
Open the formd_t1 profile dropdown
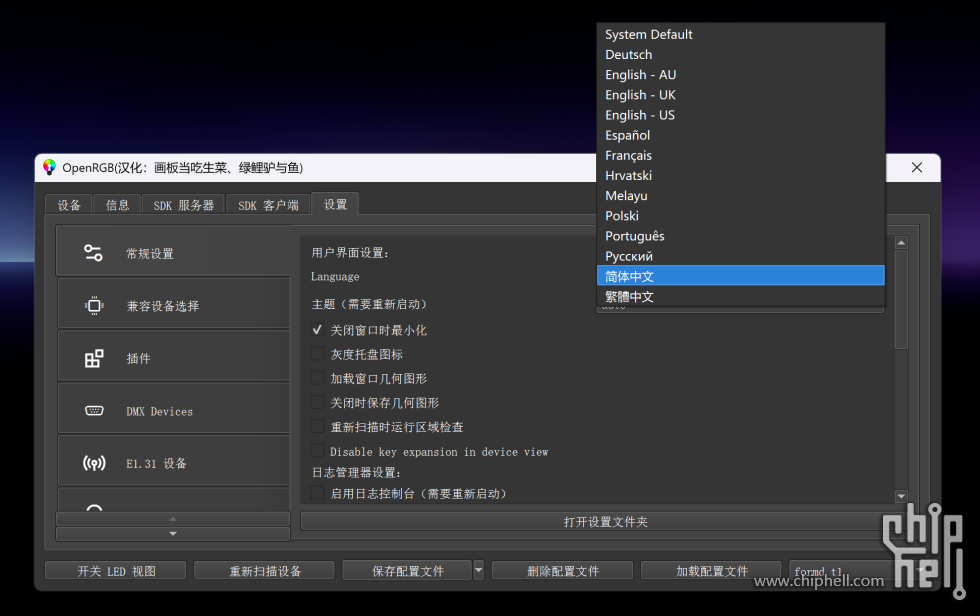[860, 571]
